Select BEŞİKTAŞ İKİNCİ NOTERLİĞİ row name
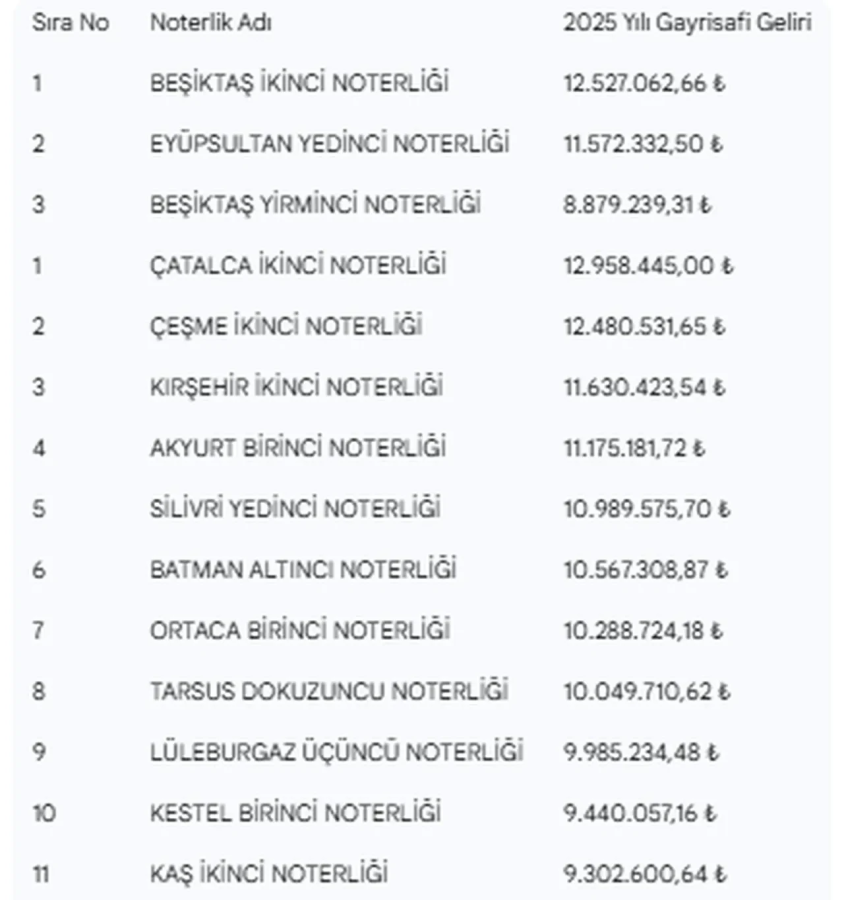844x900 pixels. [299, 83]
